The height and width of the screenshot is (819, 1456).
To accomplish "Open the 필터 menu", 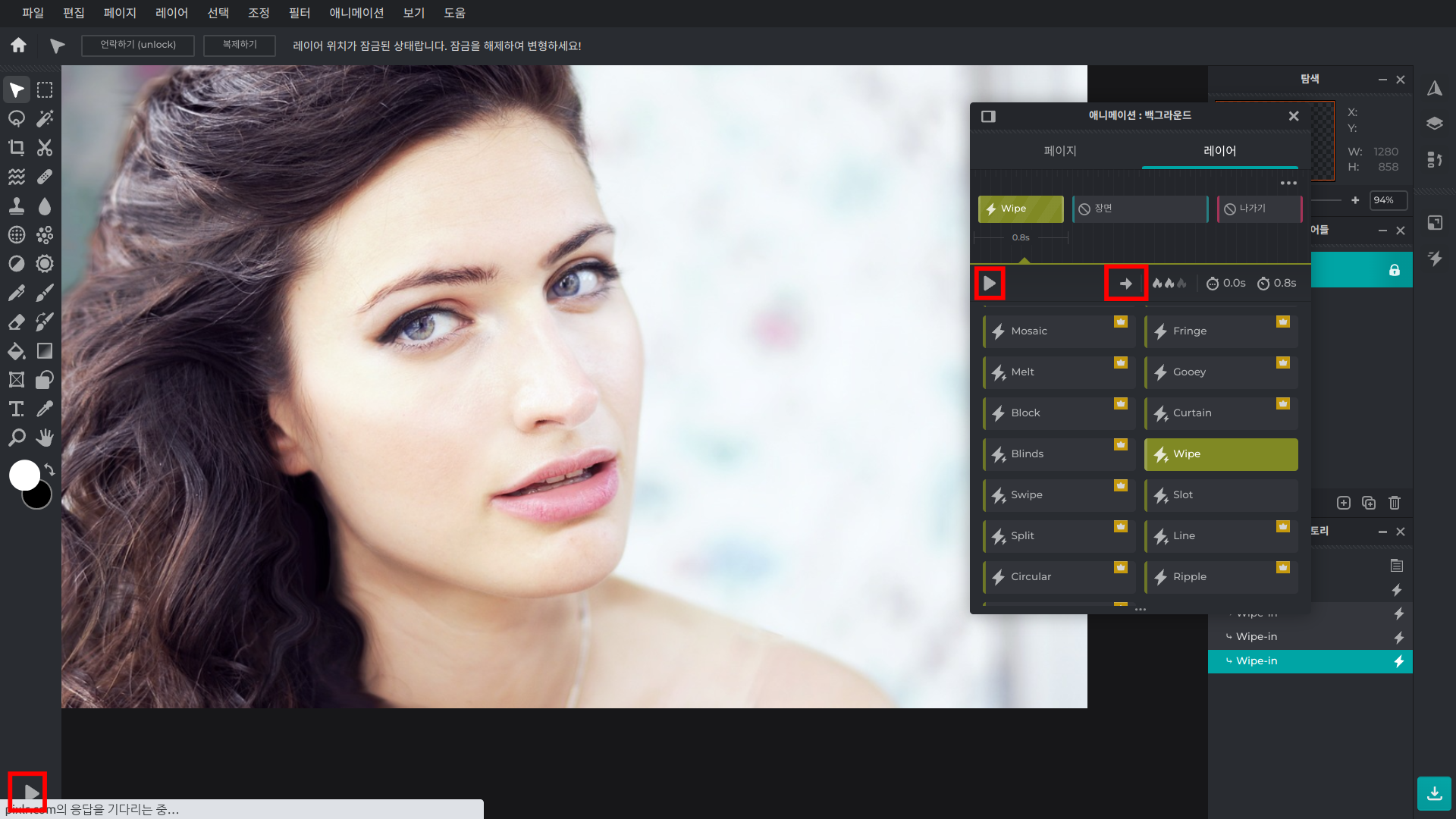I will pos(300,13).
